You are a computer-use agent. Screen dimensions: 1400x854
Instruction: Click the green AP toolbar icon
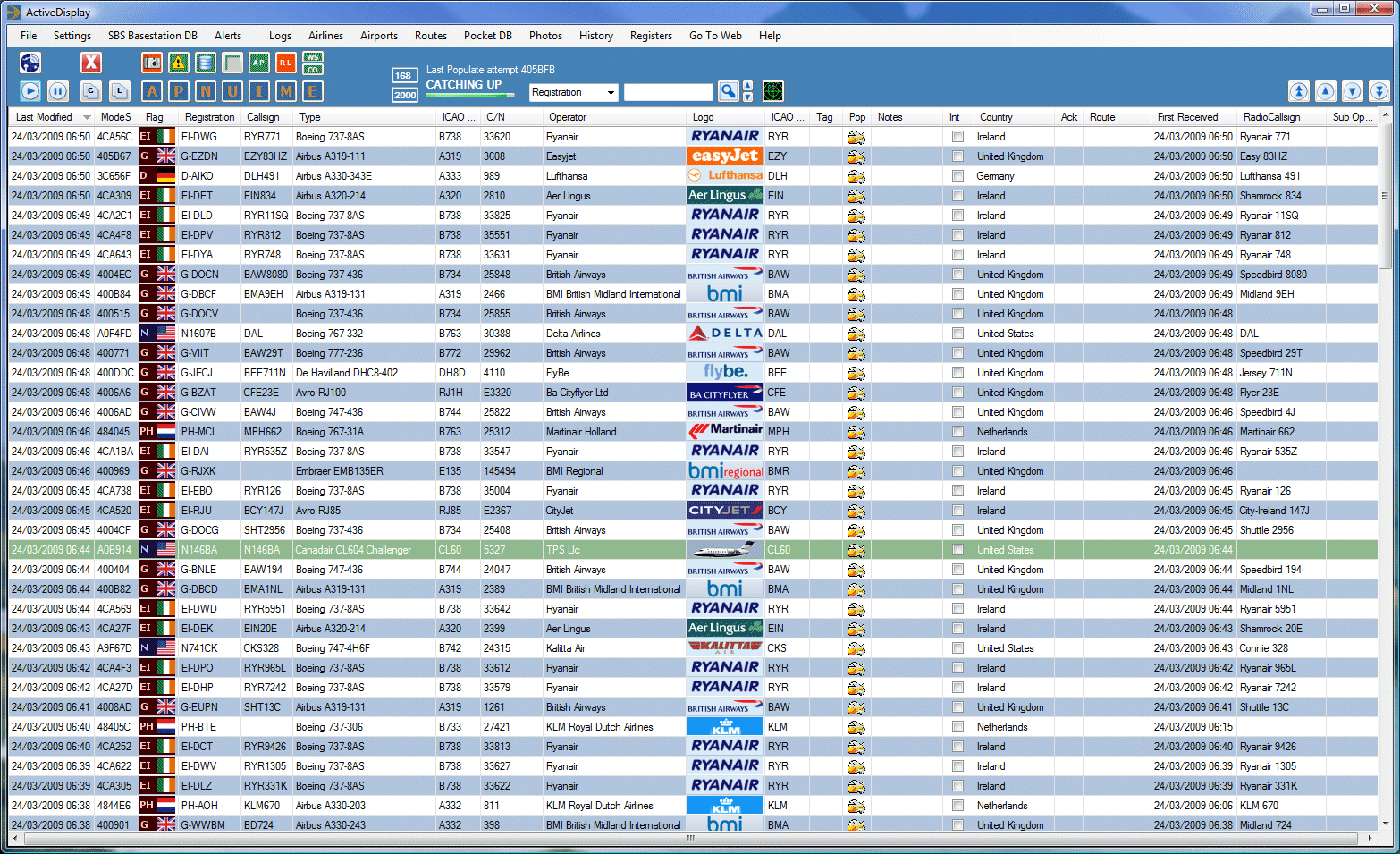258,63
